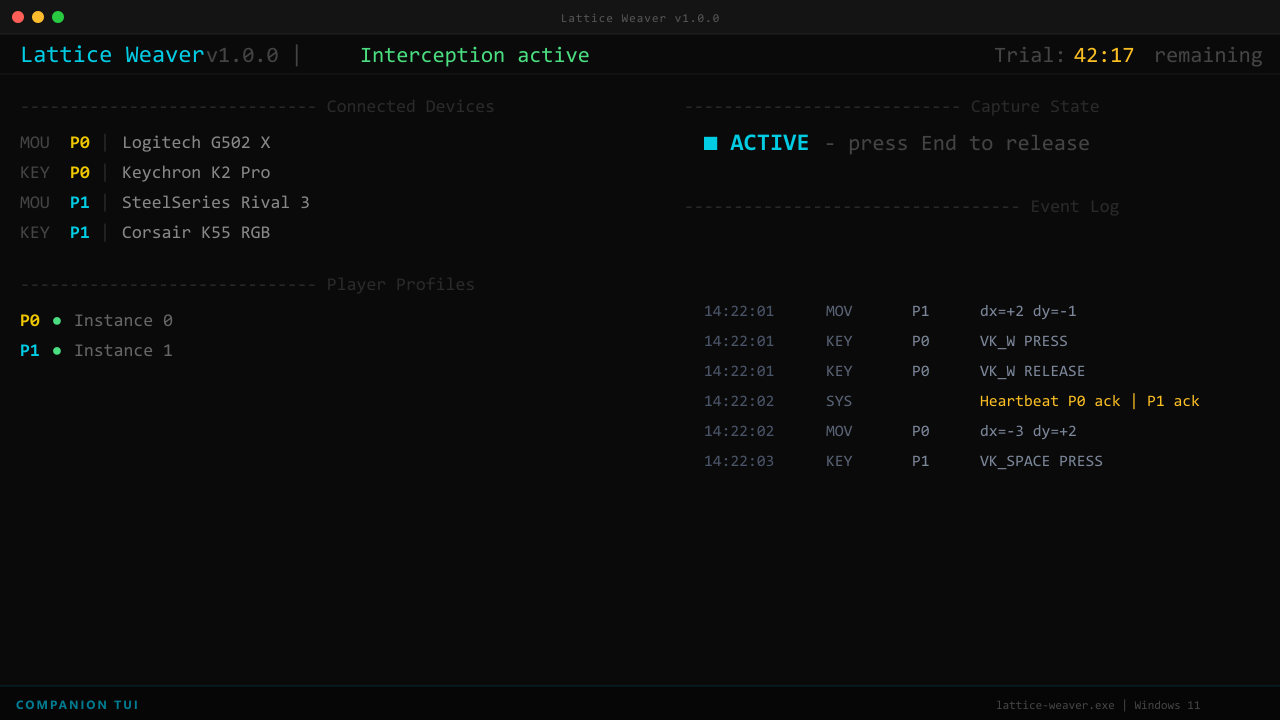The image size is (1280, 720).
Task: Click the SYS type on the Heartbeat row
Action: (839, 401)
